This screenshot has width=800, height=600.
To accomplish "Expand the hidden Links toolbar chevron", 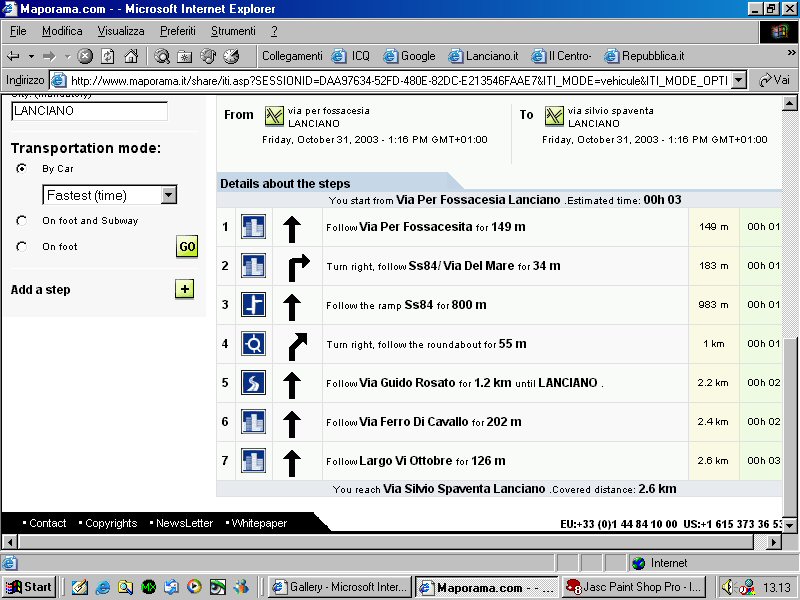I will click(791, 52).
